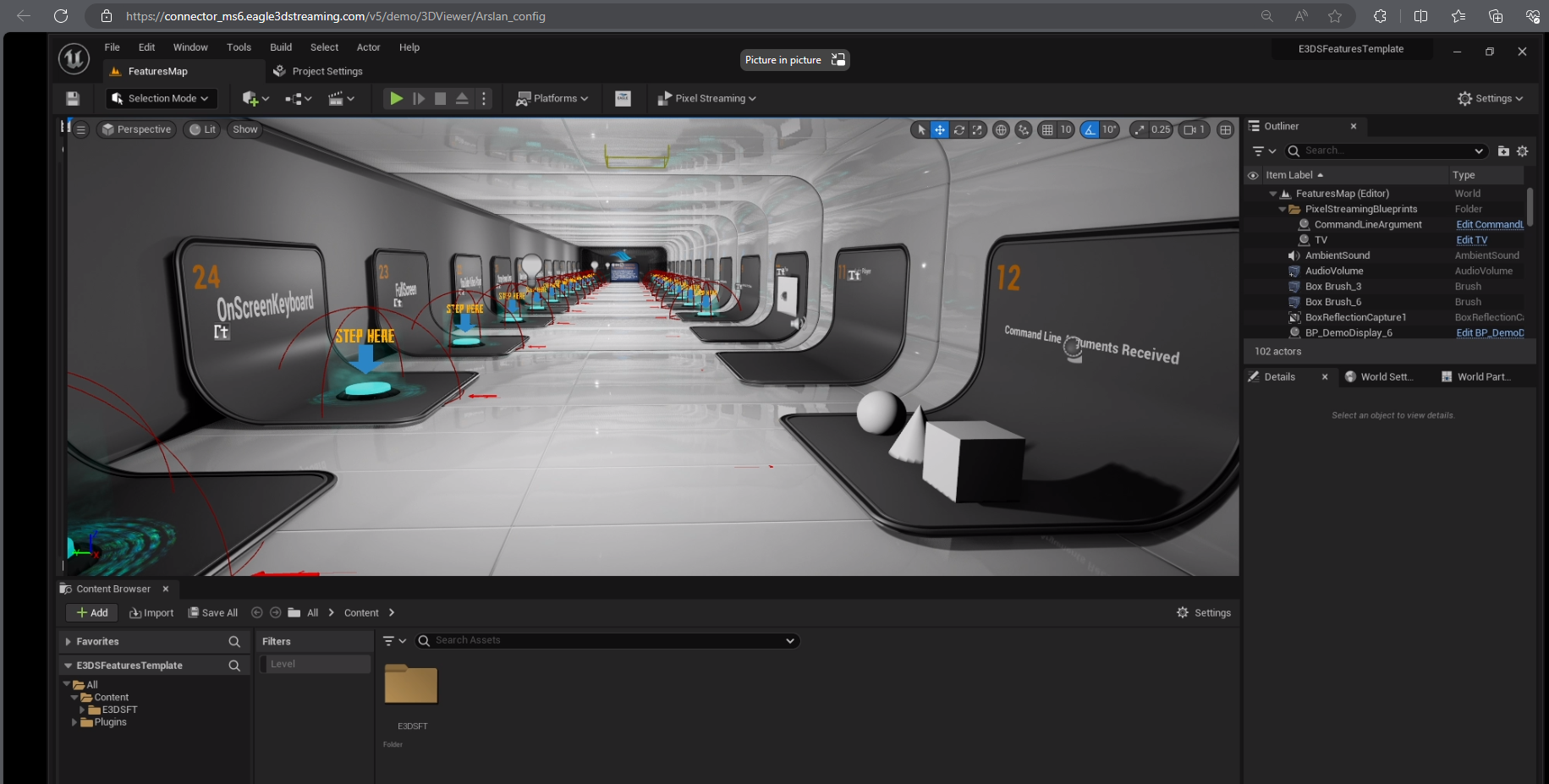Open grid snap value 10 dropdown
This screenshot has height=784, width=1549.
click(1066, 129)
